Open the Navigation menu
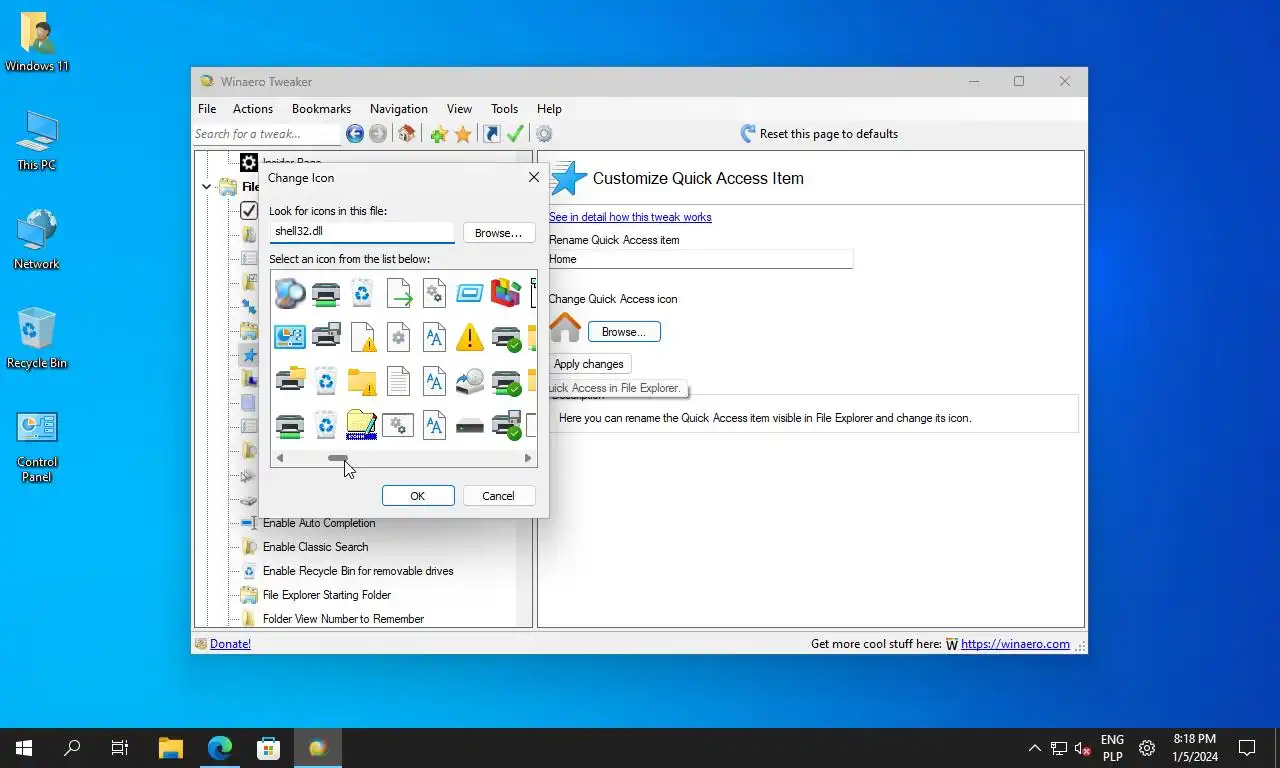Viewport: 1280px width, 768px height. pos(399,109)
